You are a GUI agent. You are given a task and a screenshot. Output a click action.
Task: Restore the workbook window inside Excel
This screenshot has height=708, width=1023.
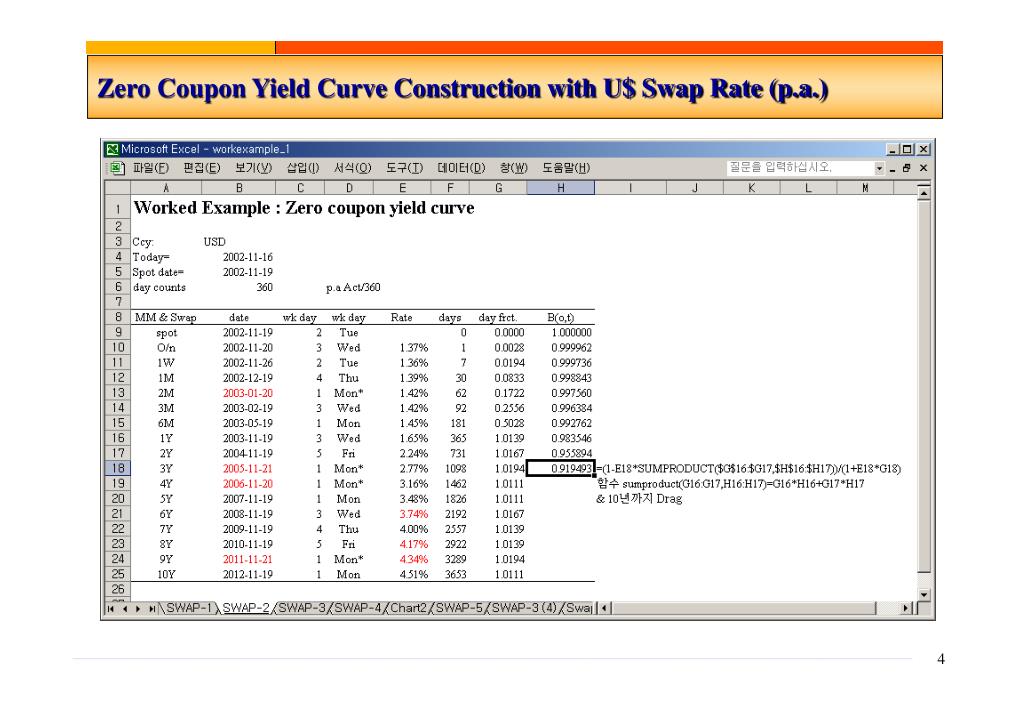point(907,168)
